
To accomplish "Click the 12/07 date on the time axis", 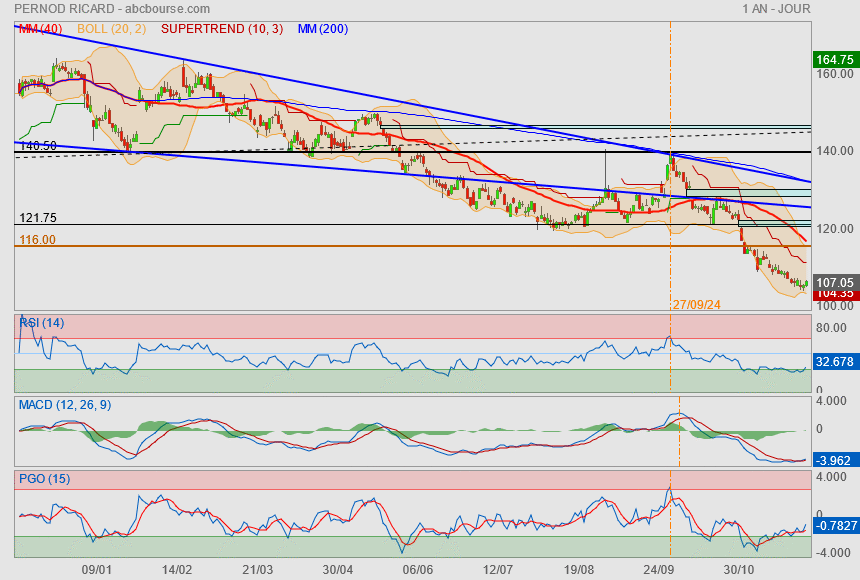I will tap(497, 570).
